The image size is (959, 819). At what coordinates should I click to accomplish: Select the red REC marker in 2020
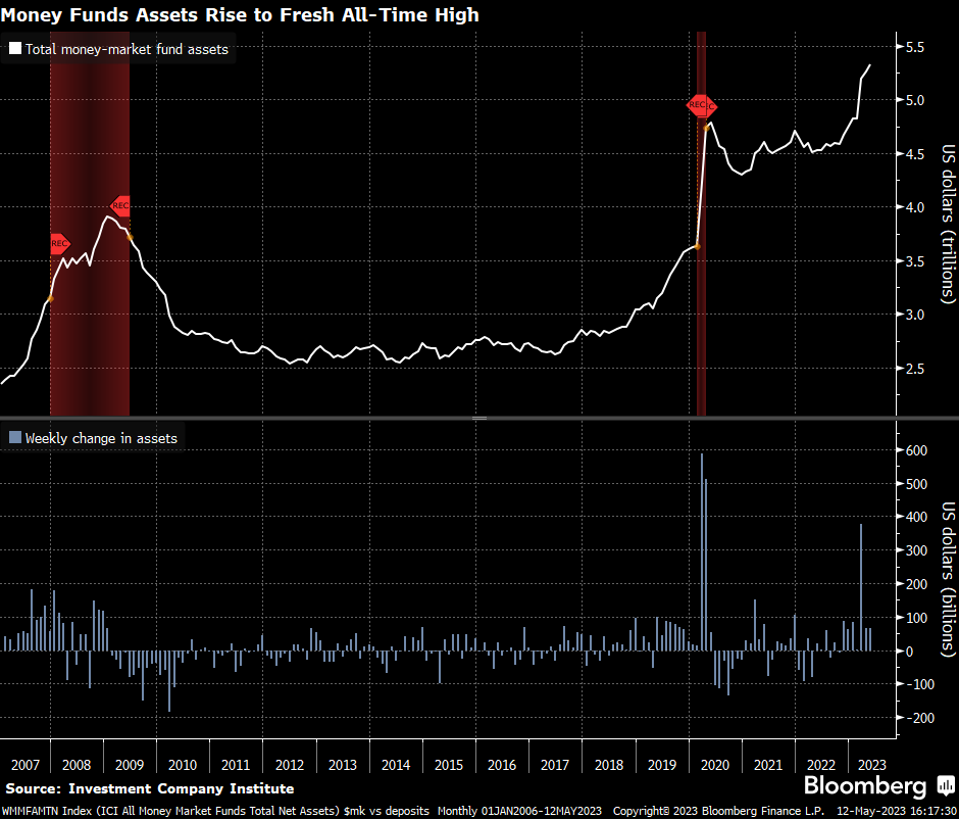coord(700,105)
